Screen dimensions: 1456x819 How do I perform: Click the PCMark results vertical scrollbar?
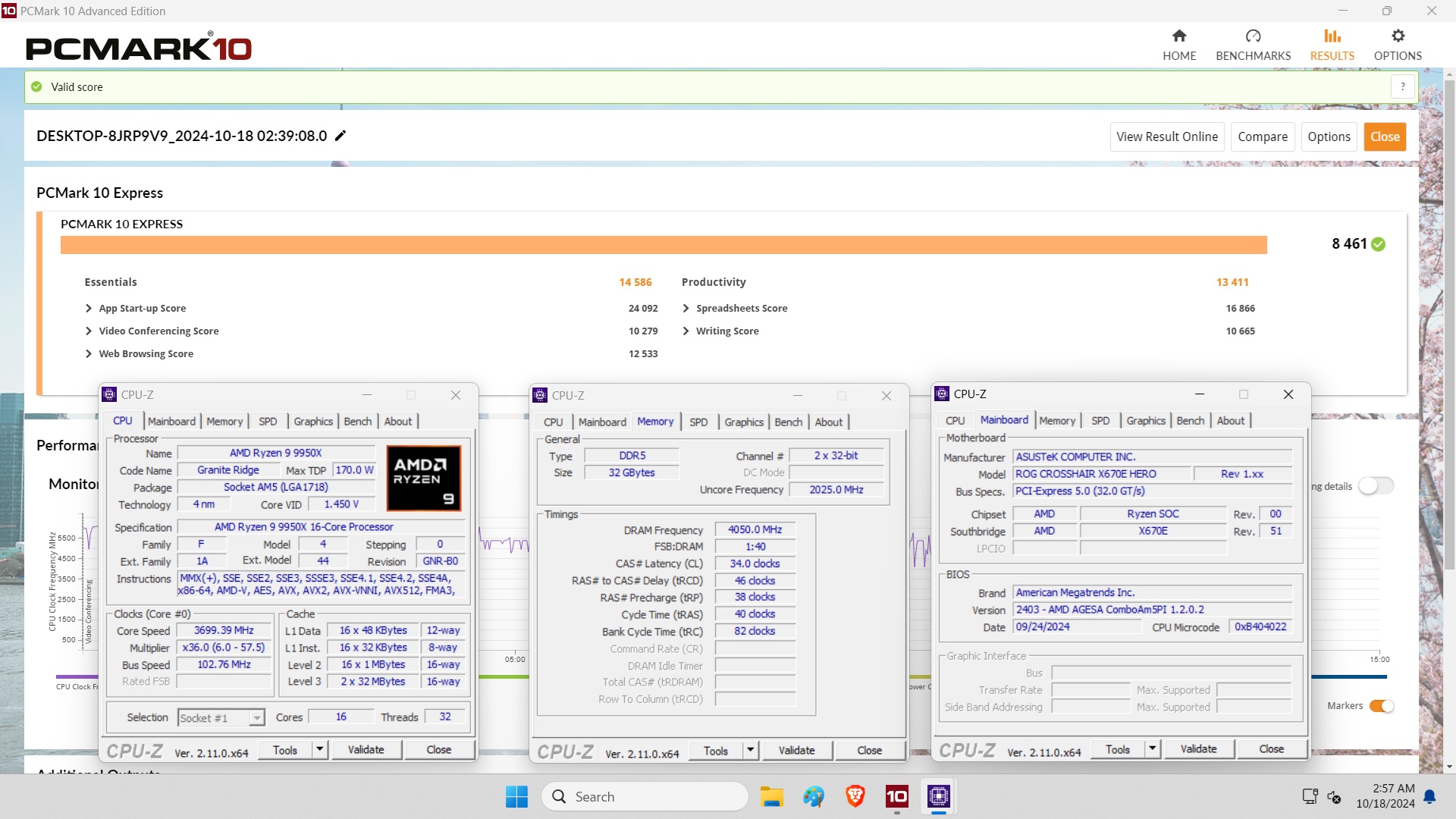(1449, 326)
